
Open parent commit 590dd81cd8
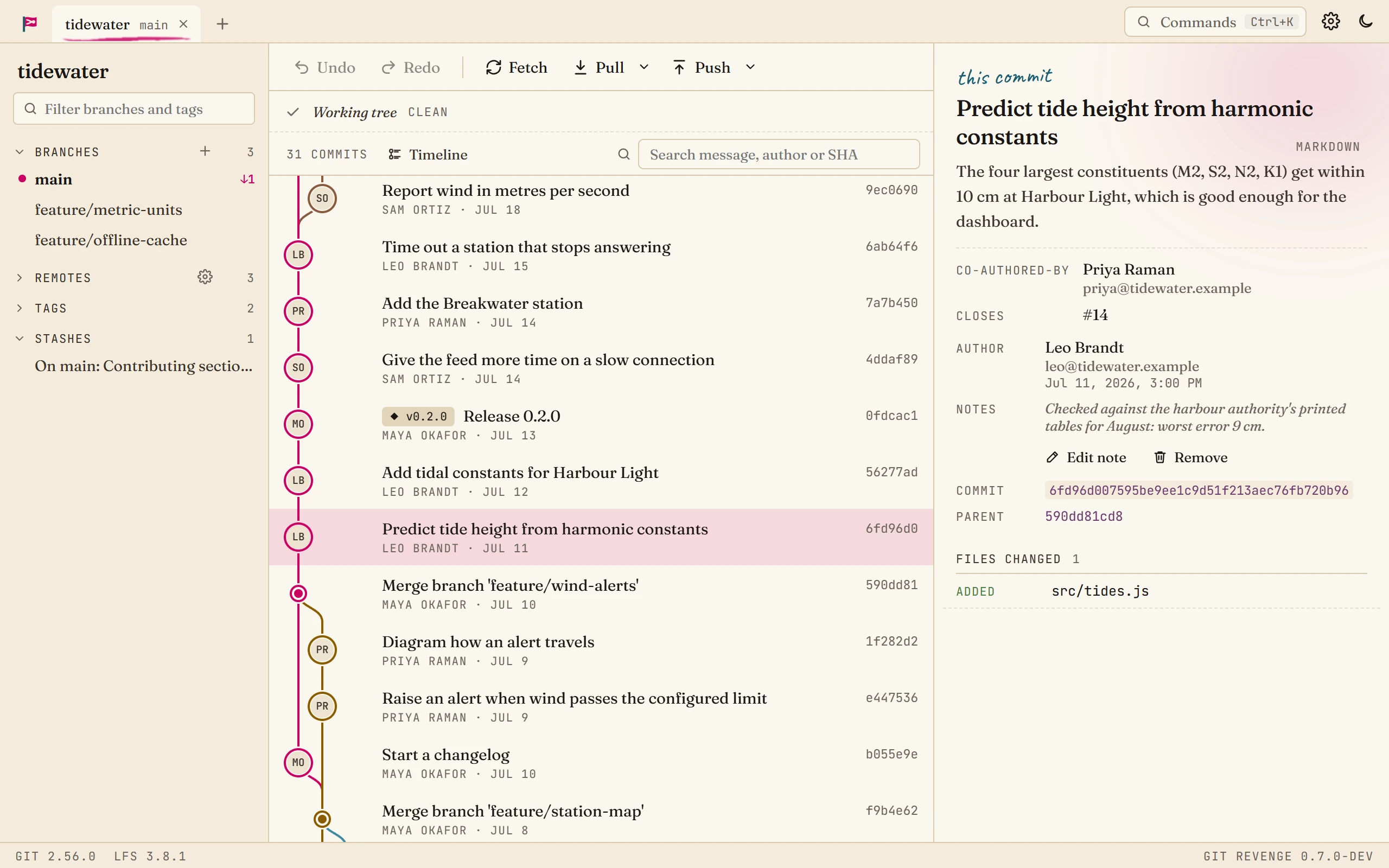1084,516
